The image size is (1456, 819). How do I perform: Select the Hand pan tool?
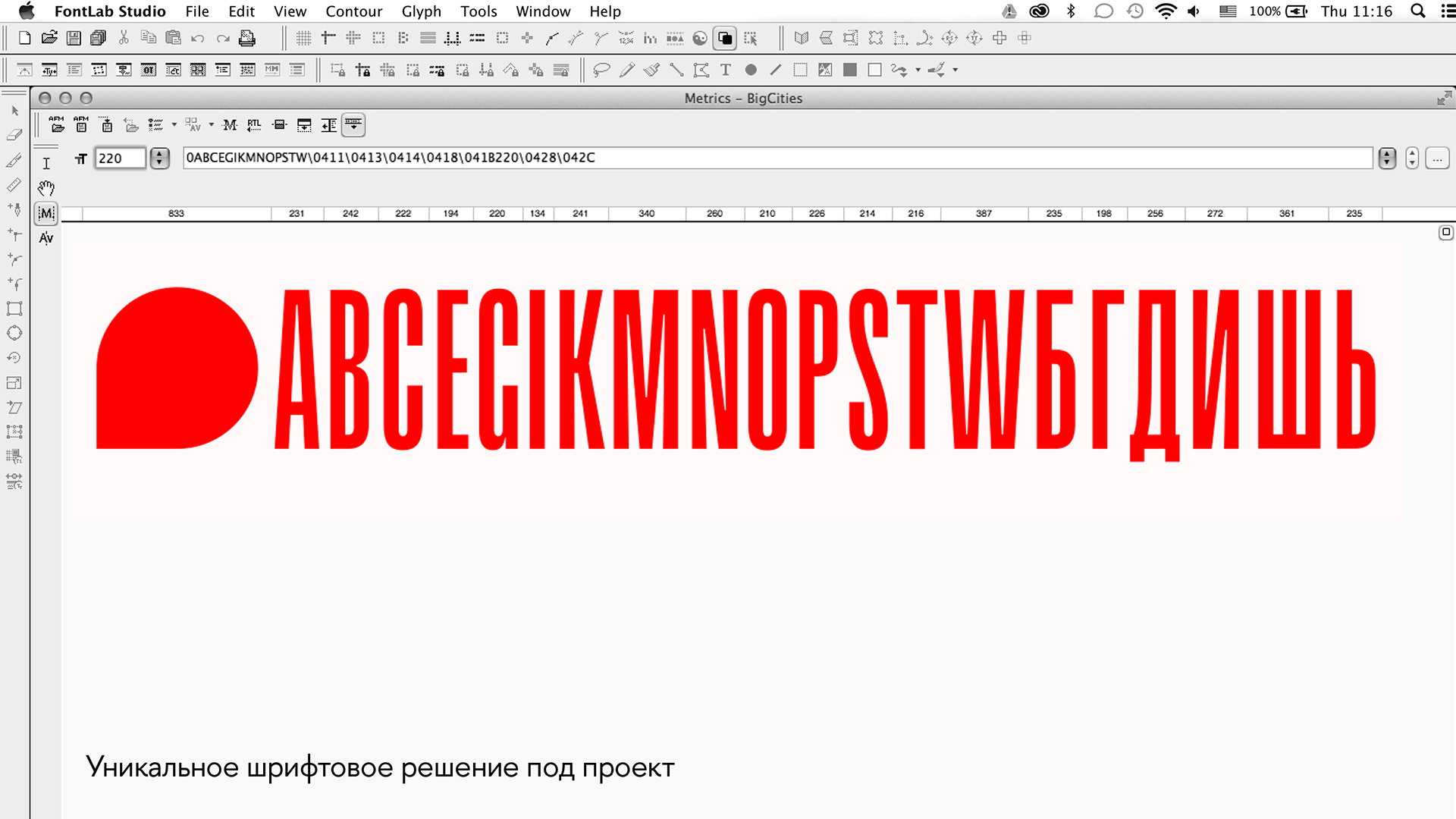46,188
